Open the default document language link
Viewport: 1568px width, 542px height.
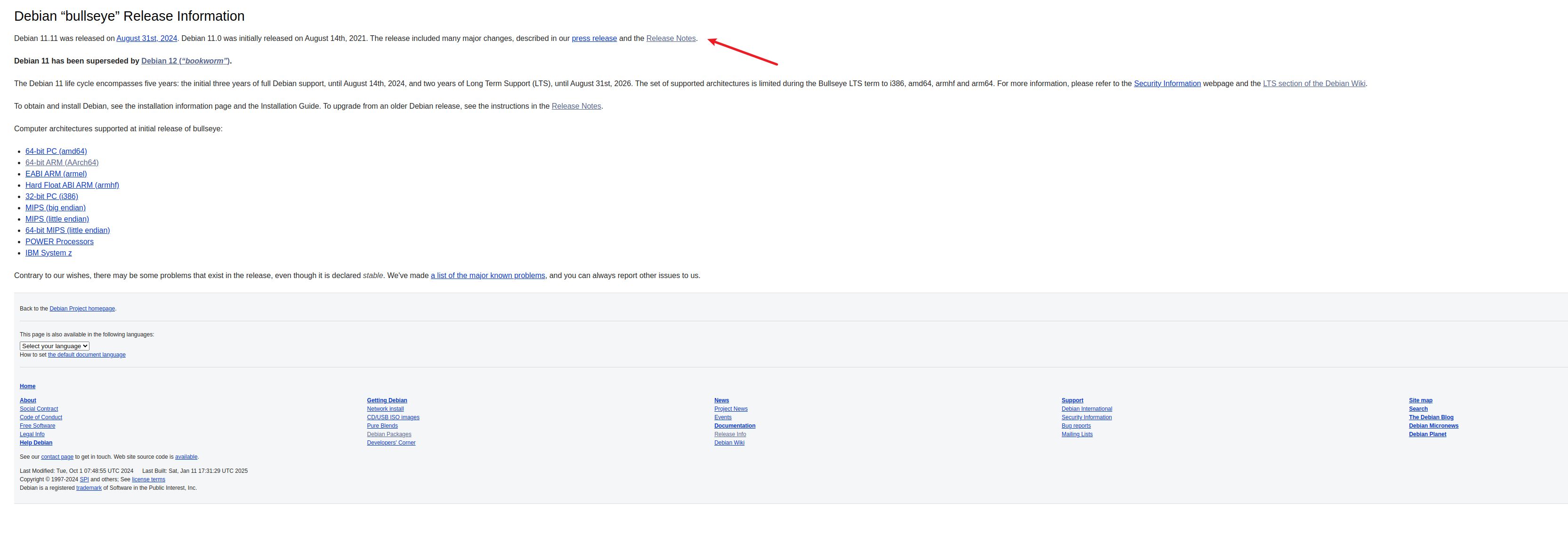(x=87, y=355)
